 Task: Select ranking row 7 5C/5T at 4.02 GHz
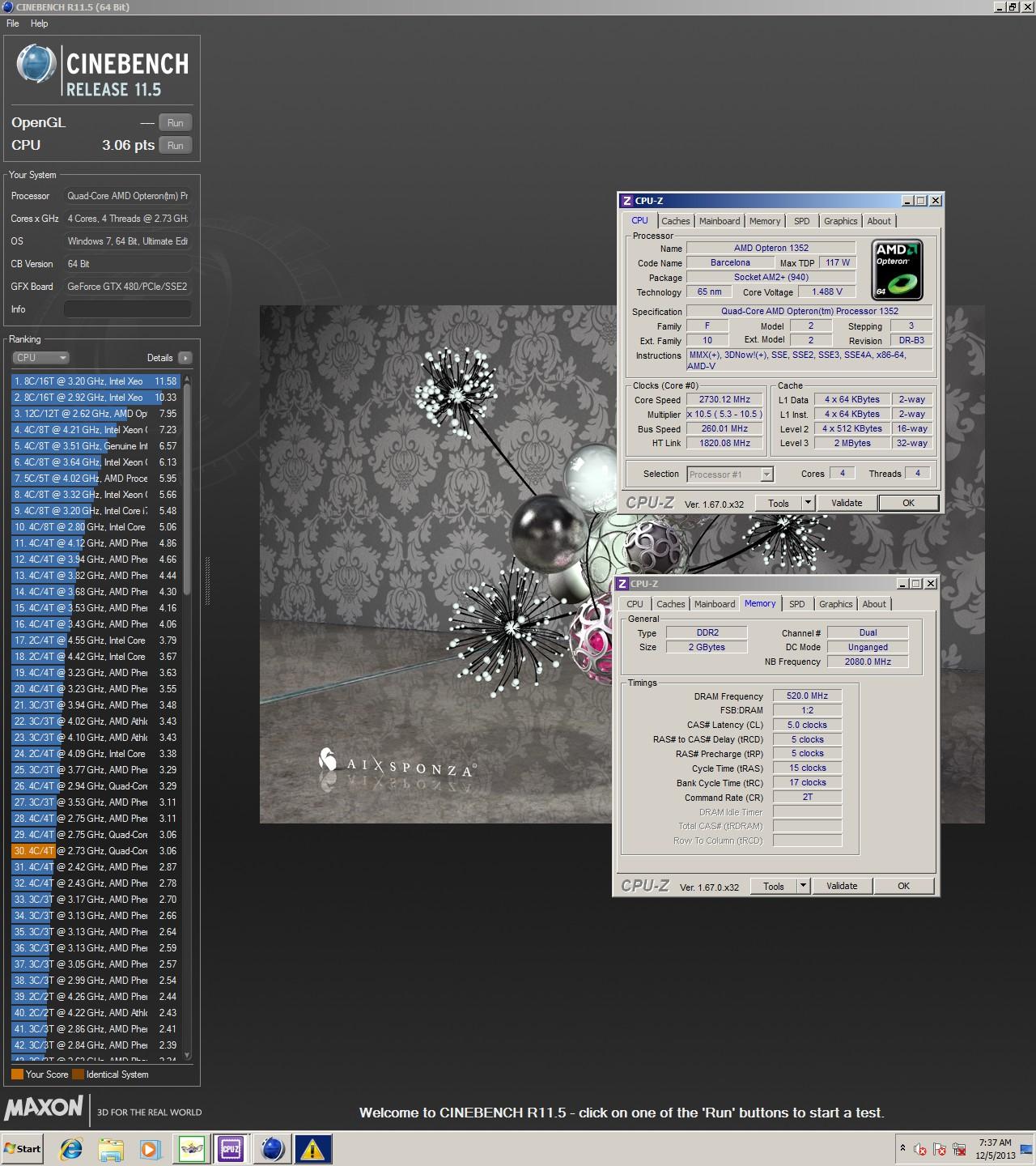[x=96, y=479]
